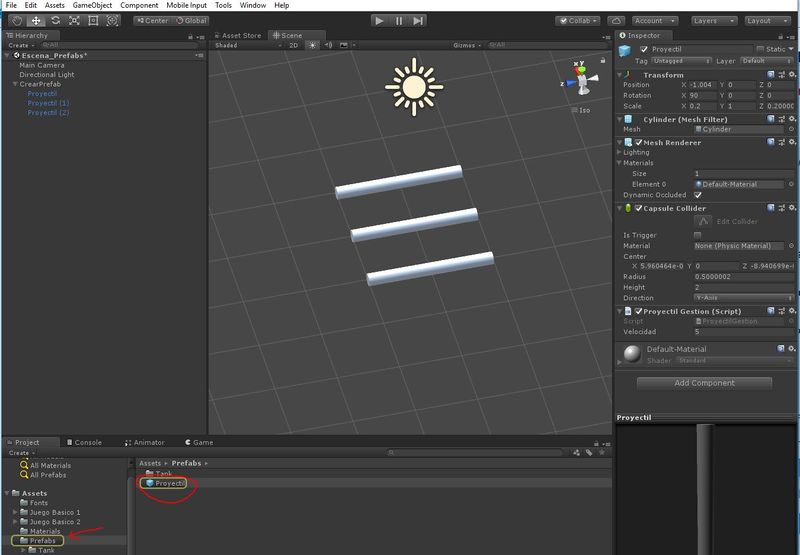Toggle Proyectil object active checkbox
Viewport: 800px width, 555px height.
(x=644, y=49)
